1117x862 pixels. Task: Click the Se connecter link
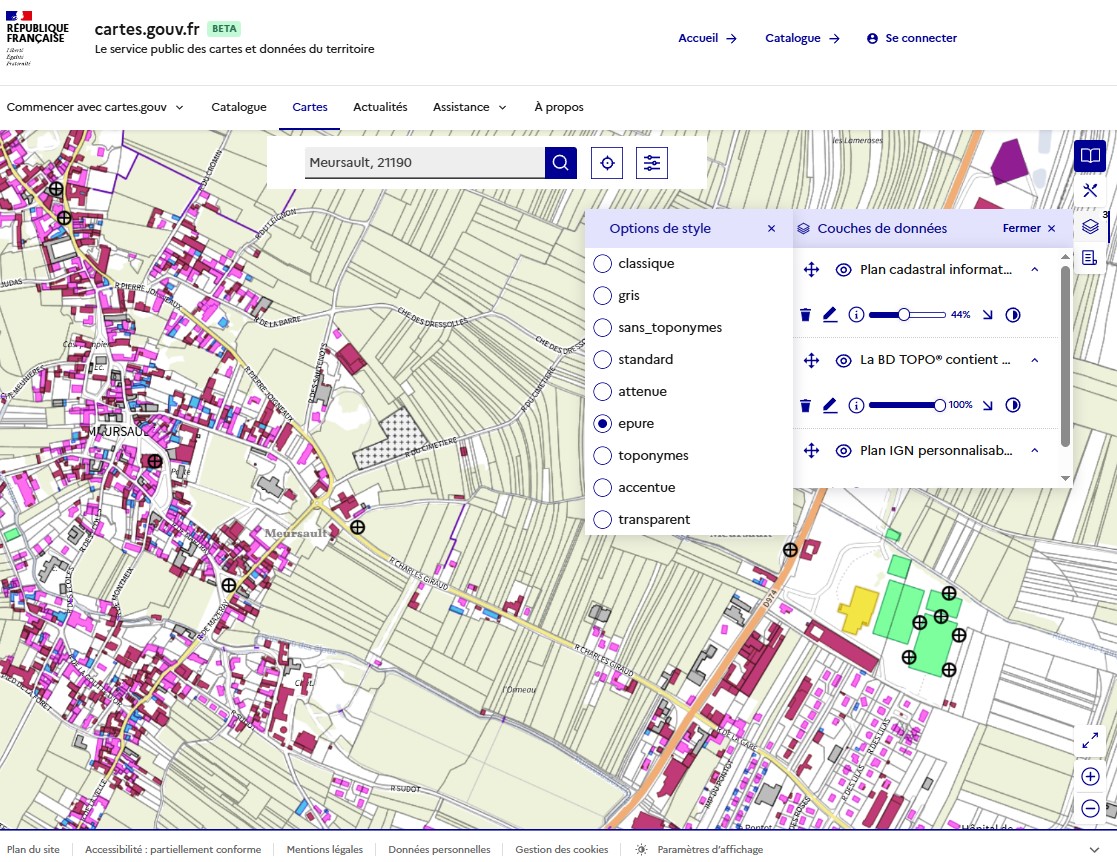[912, 38]
